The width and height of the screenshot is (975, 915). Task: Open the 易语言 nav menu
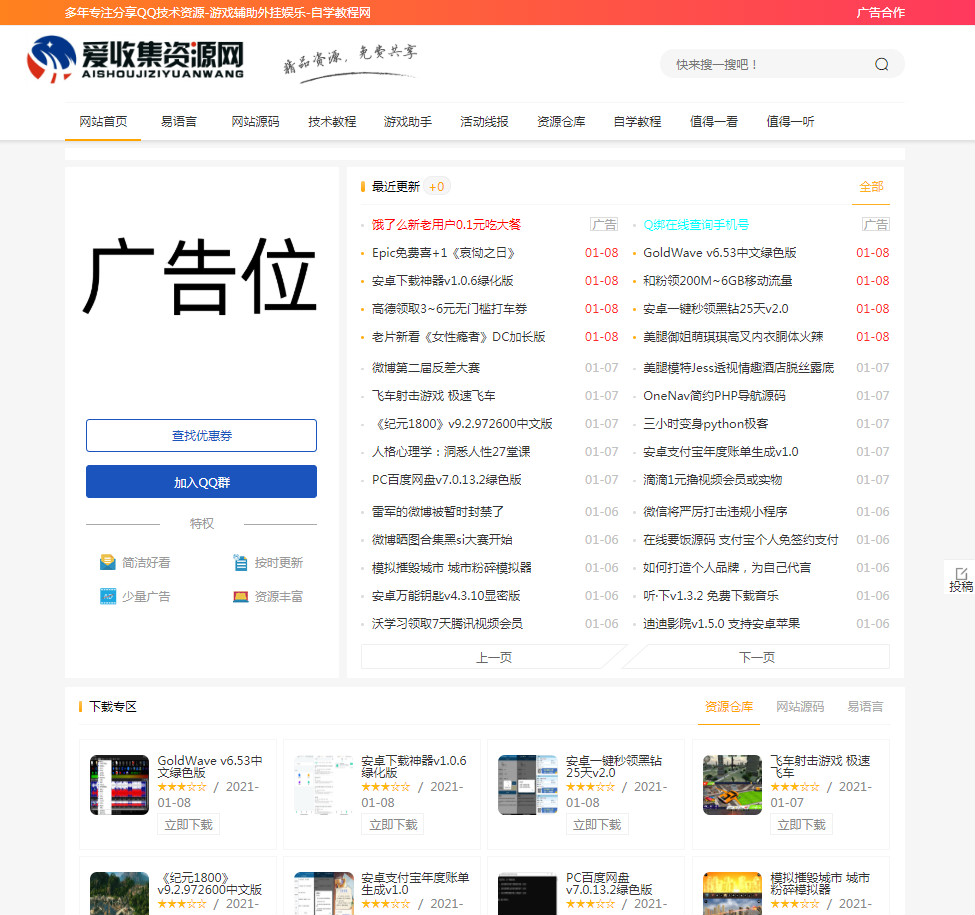[179, 121]
